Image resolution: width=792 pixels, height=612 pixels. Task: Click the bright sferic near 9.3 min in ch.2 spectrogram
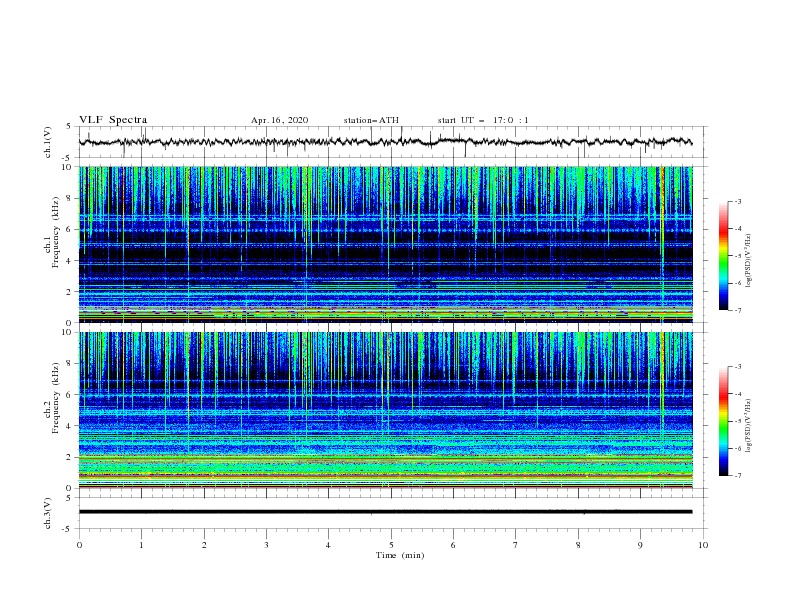coord(662,410)
